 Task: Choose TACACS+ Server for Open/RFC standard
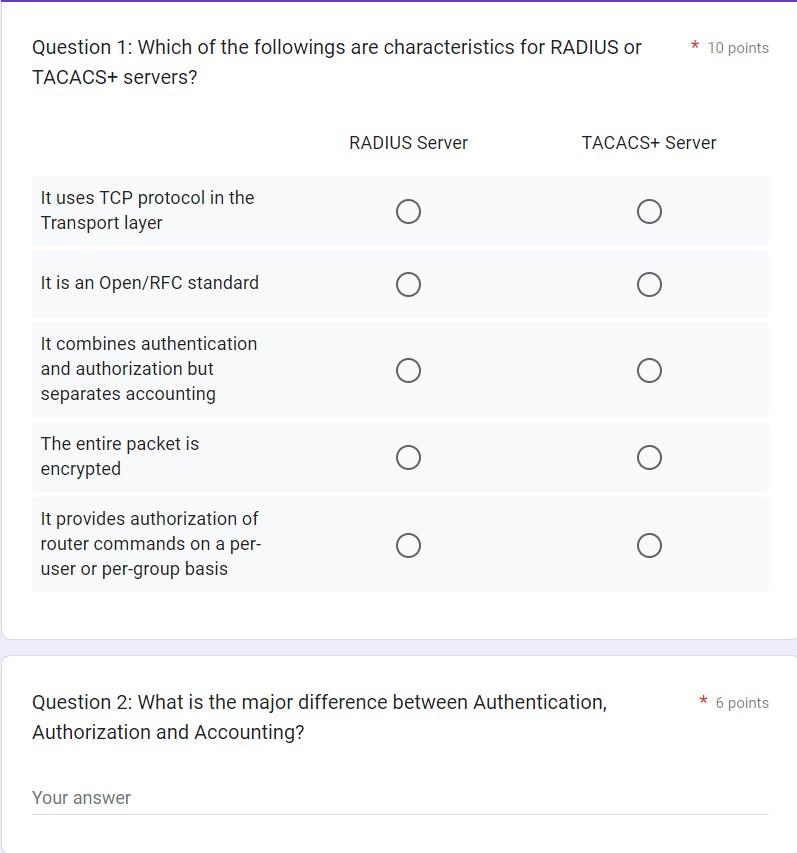(x=649, y=285)
